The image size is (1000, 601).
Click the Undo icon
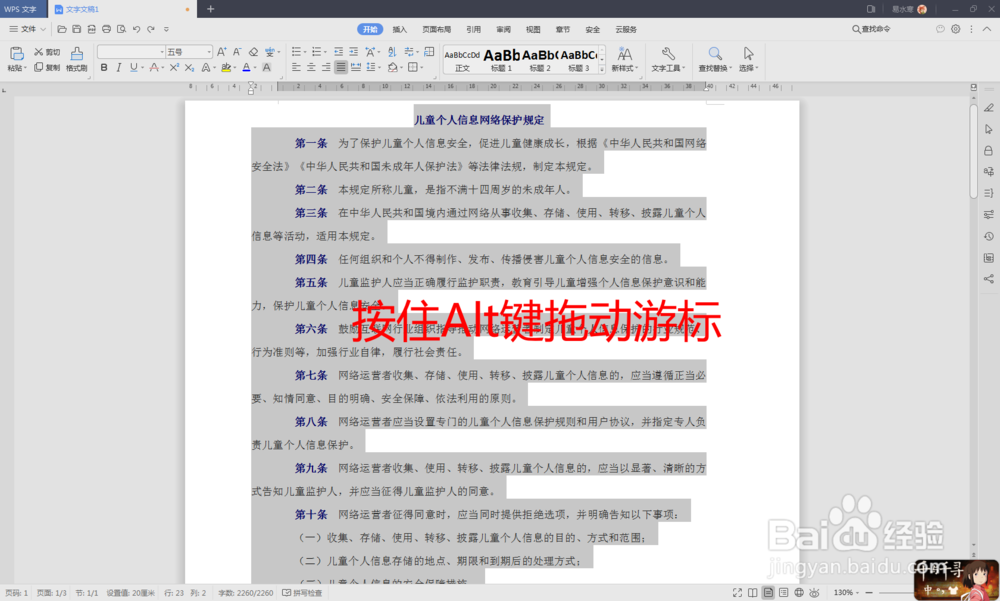pyautogui.click(x=136, y=30)
